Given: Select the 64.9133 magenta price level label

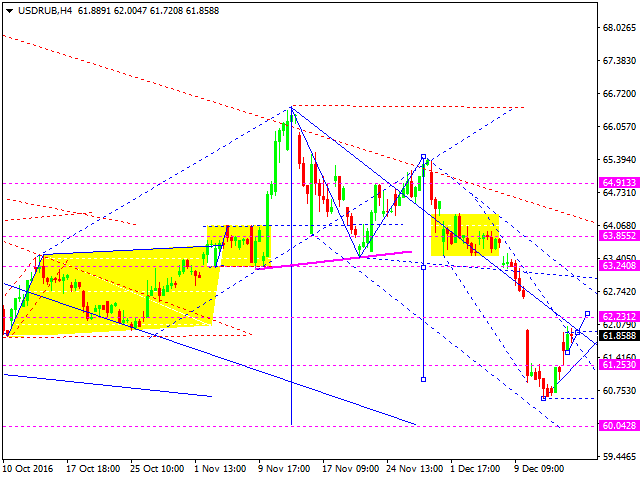Looking at the screenshot, I should [619, 182].
